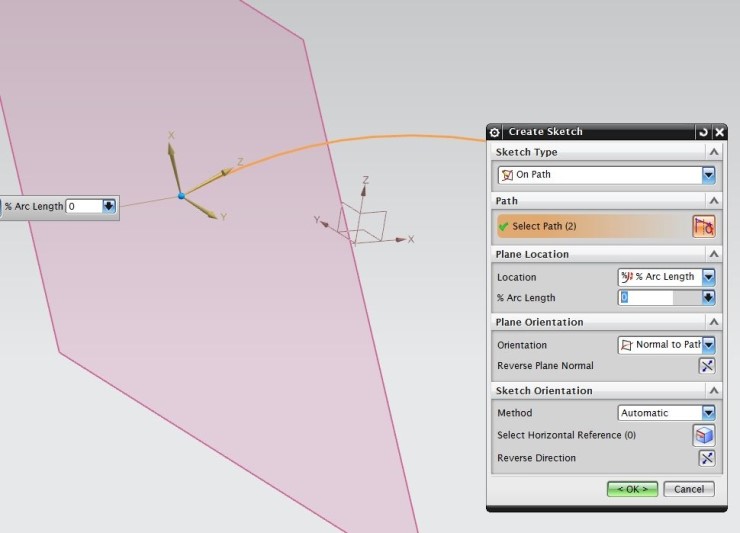Click the Reverse Direction icon
This screenshot has width=740, height=533.
point(707,458)
